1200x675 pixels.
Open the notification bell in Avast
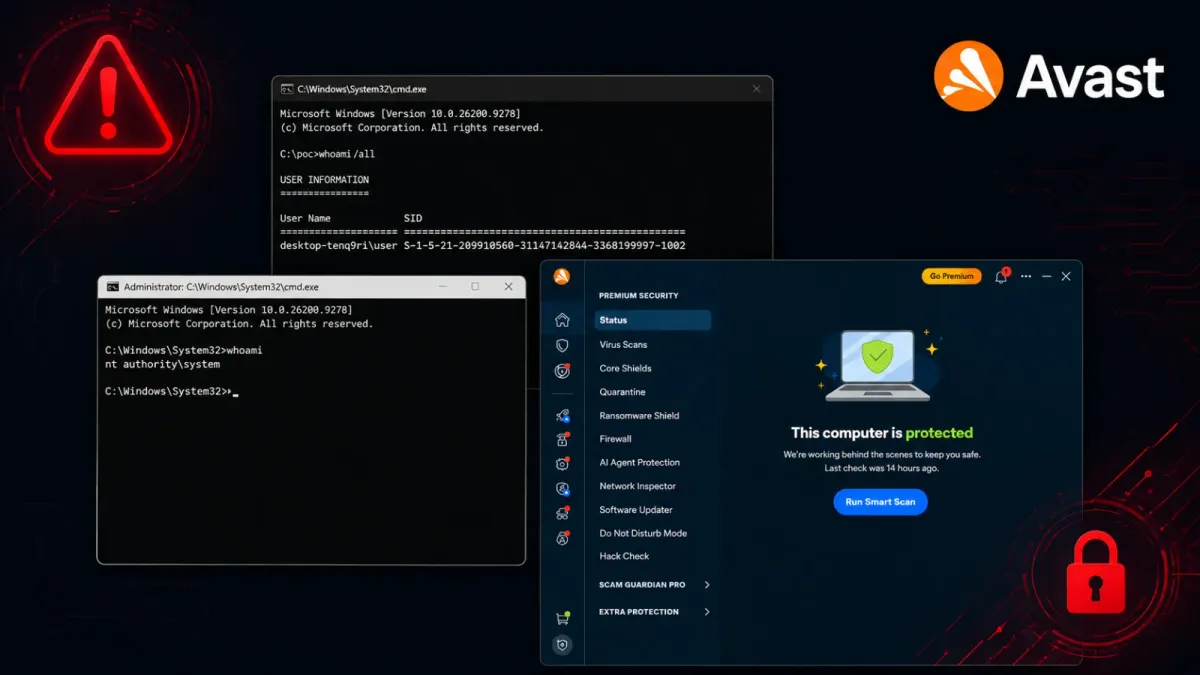click(1001, 277)
